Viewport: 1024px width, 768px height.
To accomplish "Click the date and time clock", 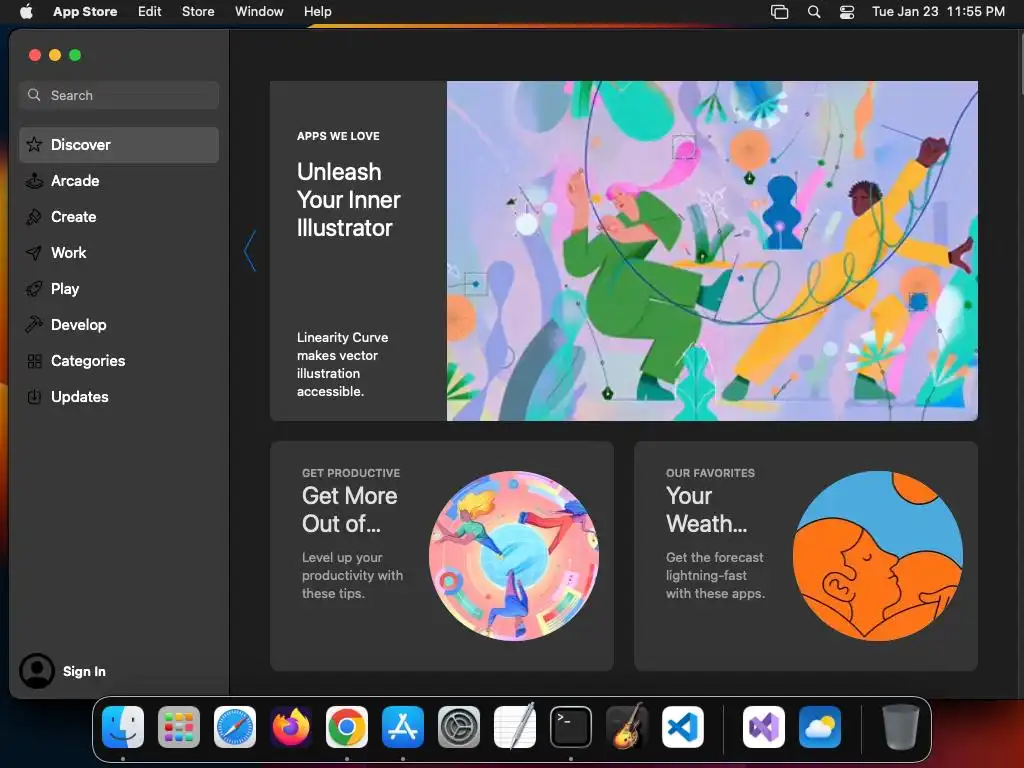I will coord(938,12).
